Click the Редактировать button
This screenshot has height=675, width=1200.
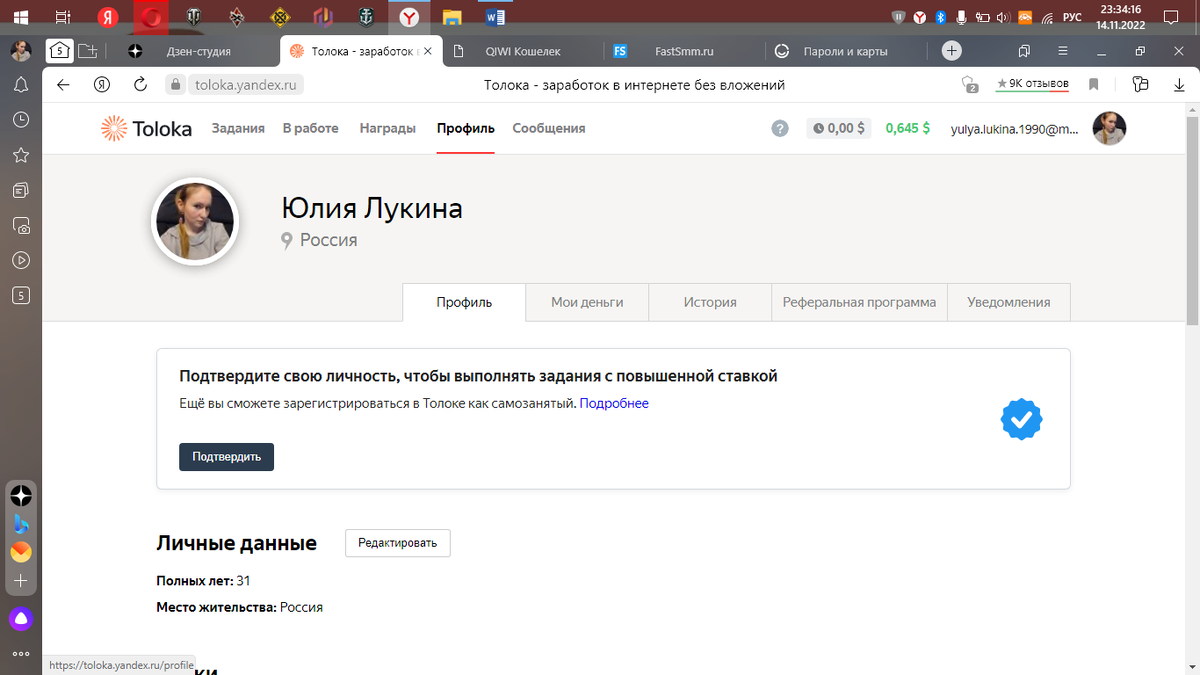398,543
